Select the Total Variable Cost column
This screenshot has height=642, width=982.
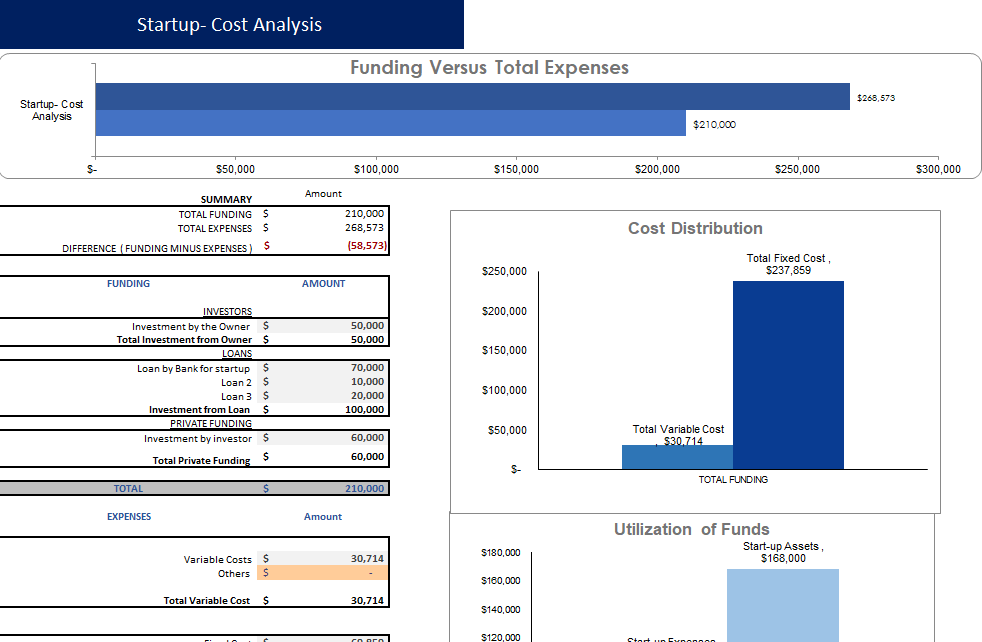678,458
